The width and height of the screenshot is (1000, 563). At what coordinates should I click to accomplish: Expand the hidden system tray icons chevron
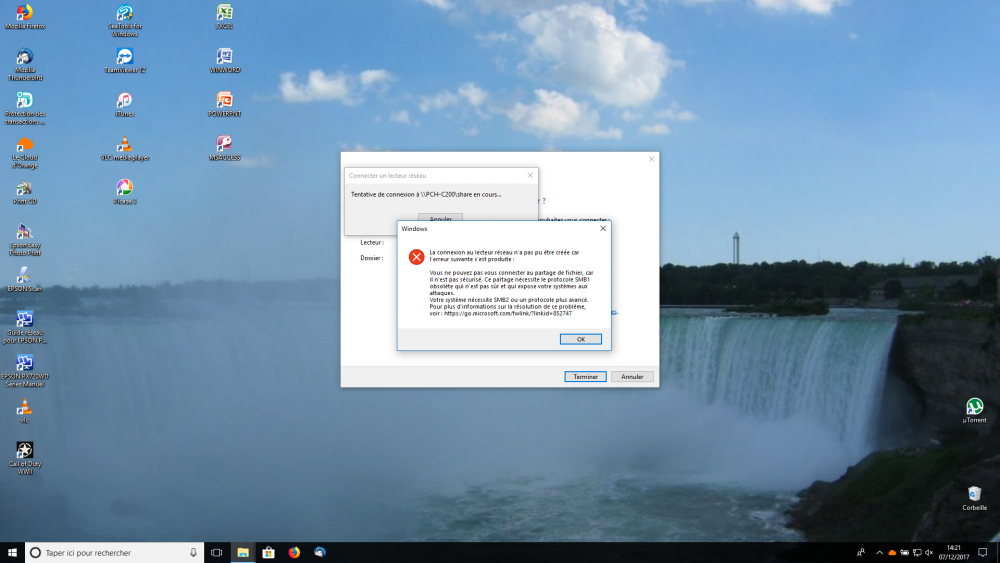[x=879, y=553]
